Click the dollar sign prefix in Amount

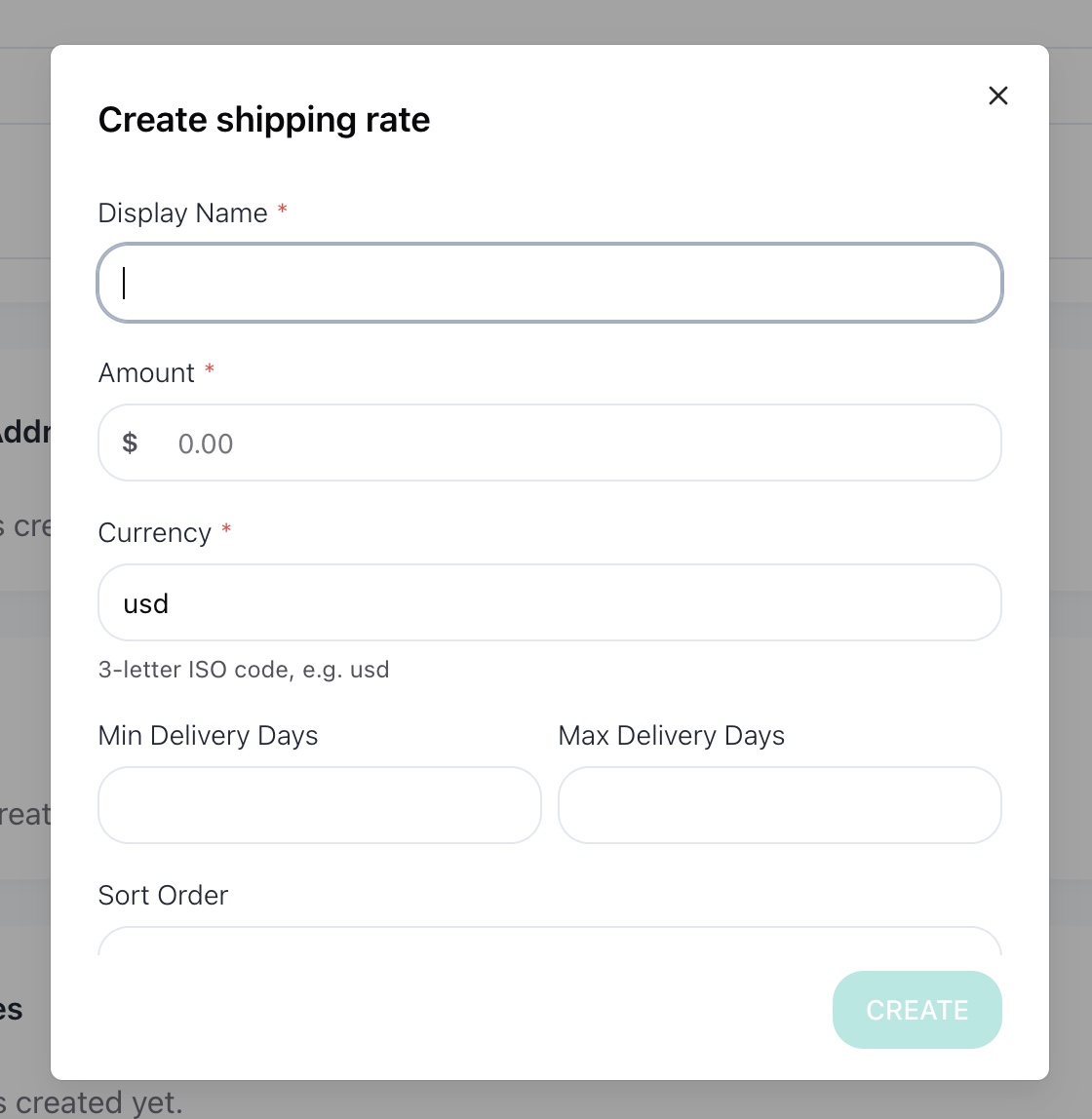[130, 444]
